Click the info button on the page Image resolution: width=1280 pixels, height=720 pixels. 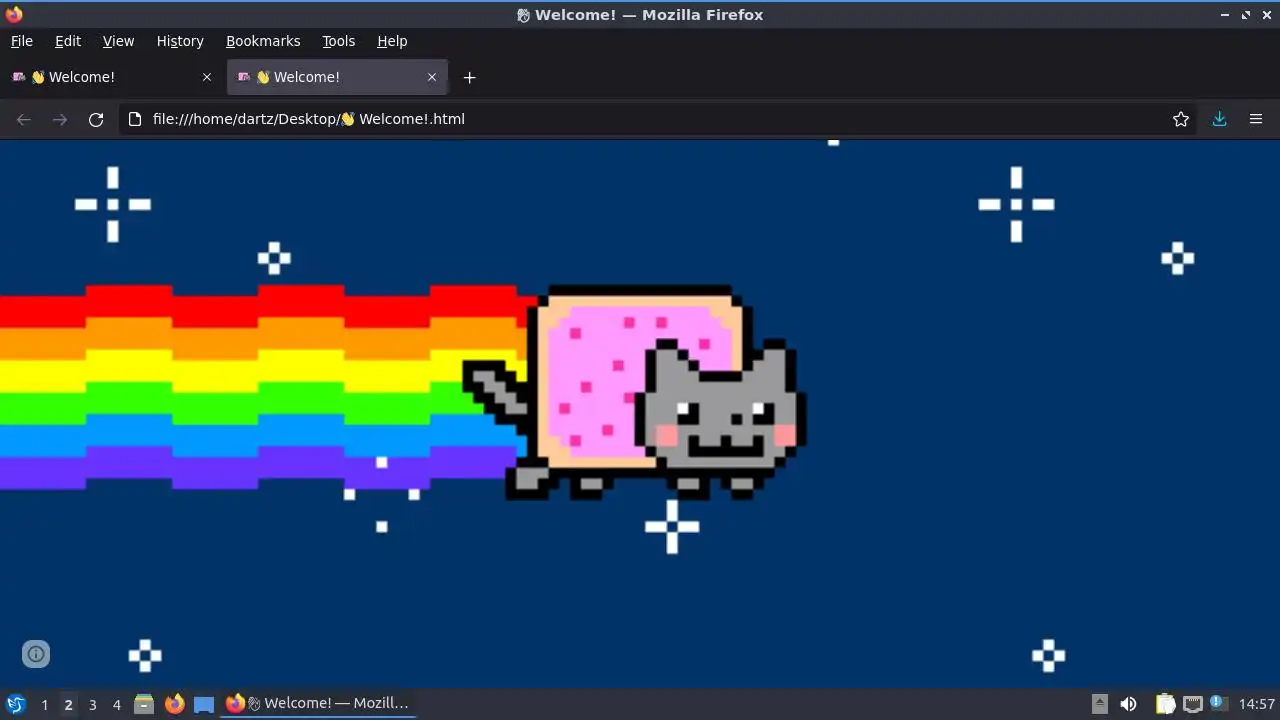tap(36, 654)
